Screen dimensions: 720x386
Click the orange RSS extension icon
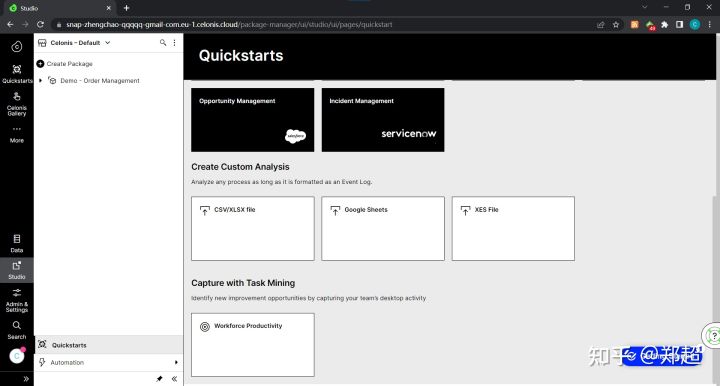pyautogui.click(x=634, y=25)
